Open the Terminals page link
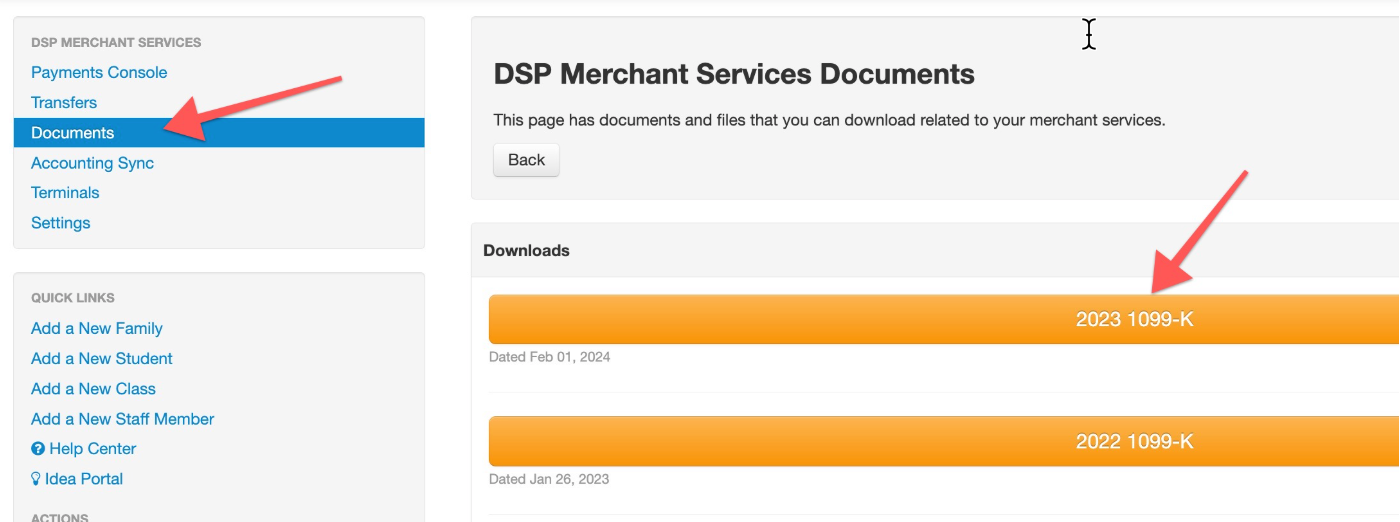 coord(65,192)
